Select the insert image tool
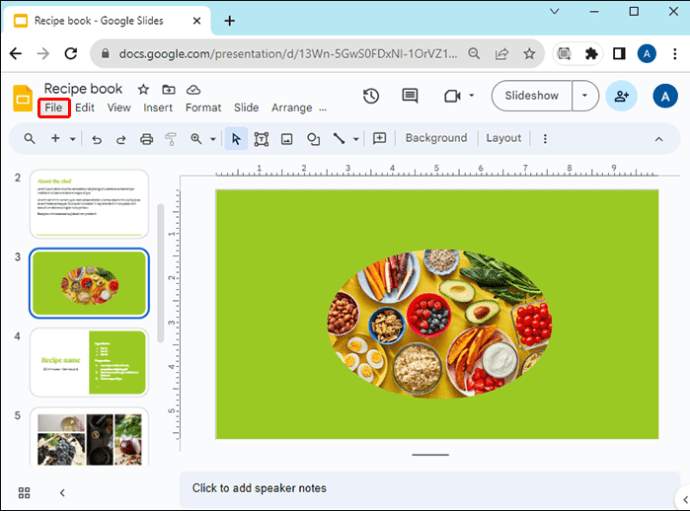The width and height of the screenshot is (690, 511). coord(287,139)
